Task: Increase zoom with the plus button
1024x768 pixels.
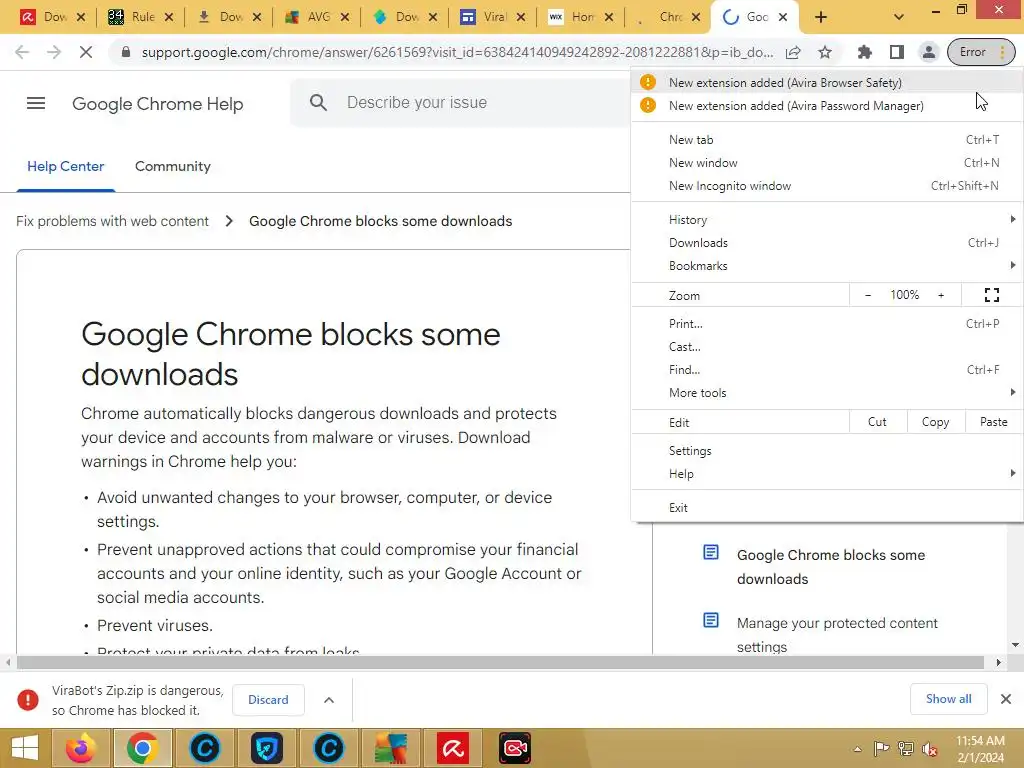Action: (941, 295)
